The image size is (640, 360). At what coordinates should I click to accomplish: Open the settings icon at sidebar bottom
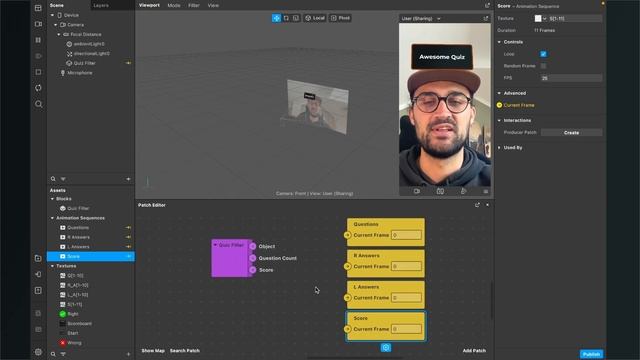tap(38, 352)
